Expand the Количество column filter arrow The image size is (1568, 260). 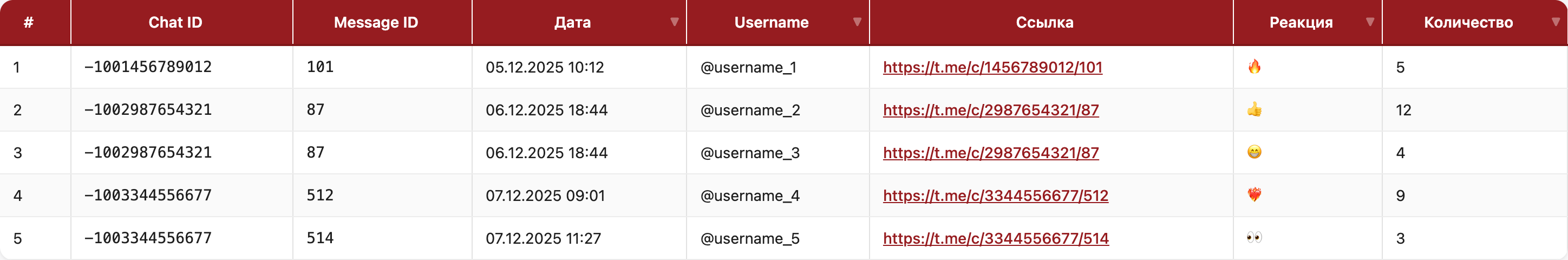[x=1555, y=22]
